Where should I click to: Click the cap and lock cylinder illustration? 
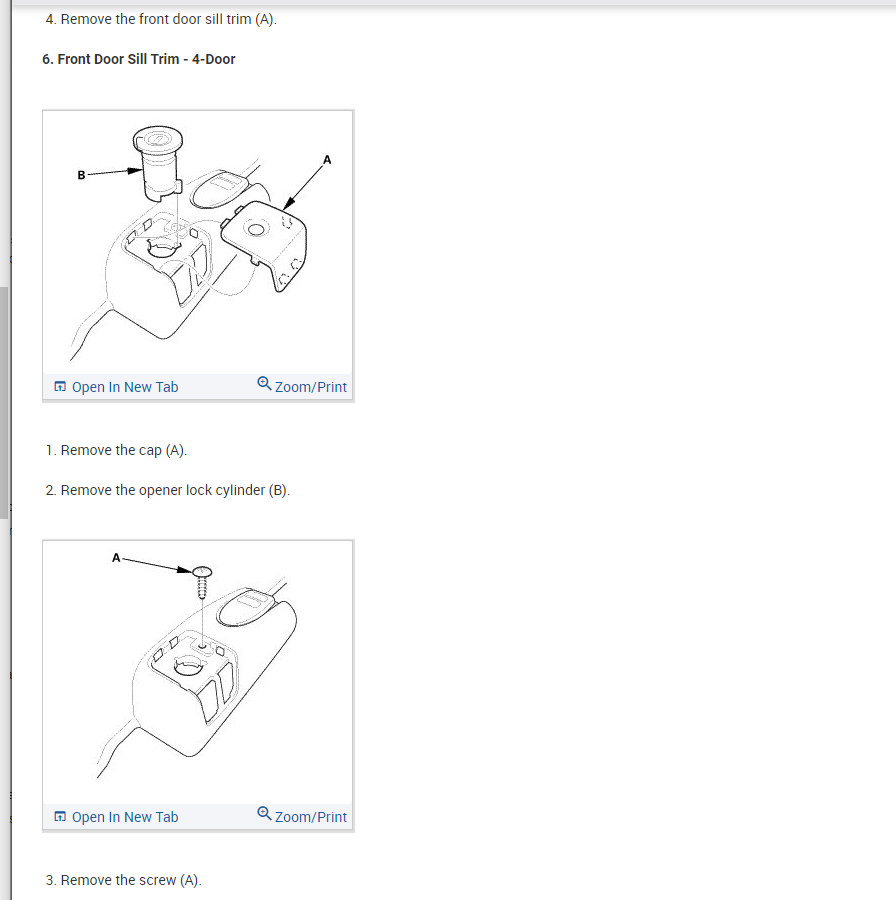(x=197, y=243)
